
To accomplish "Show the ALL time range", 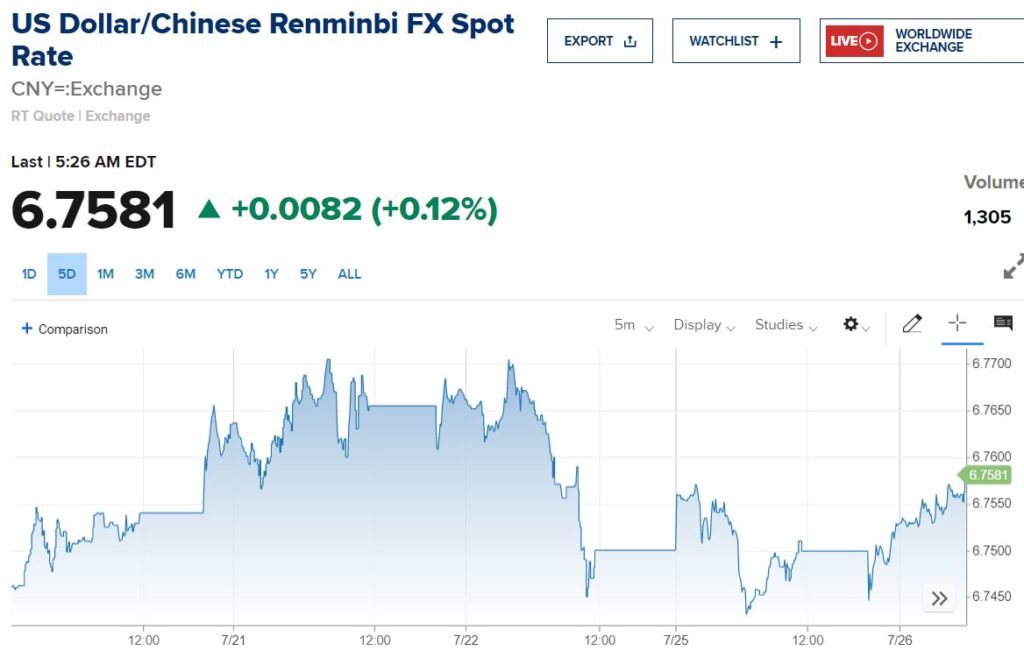I will pos(349,274).
